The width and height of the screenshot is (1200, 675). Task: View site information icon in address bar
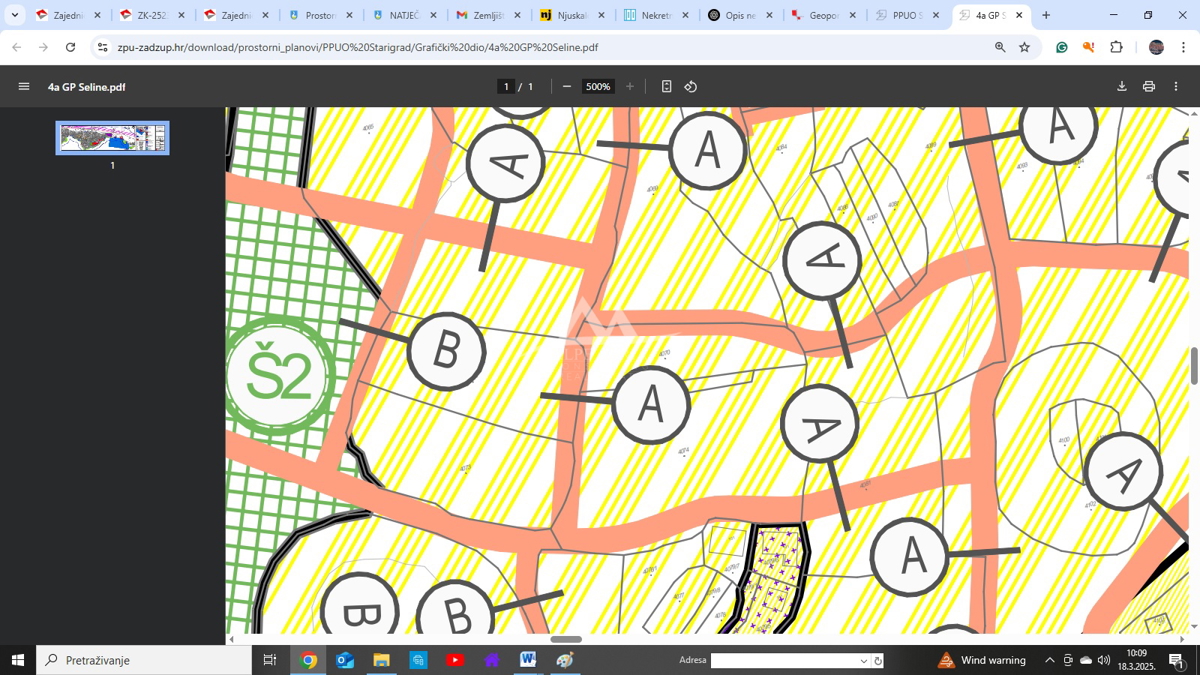click(x=103, y=47)
